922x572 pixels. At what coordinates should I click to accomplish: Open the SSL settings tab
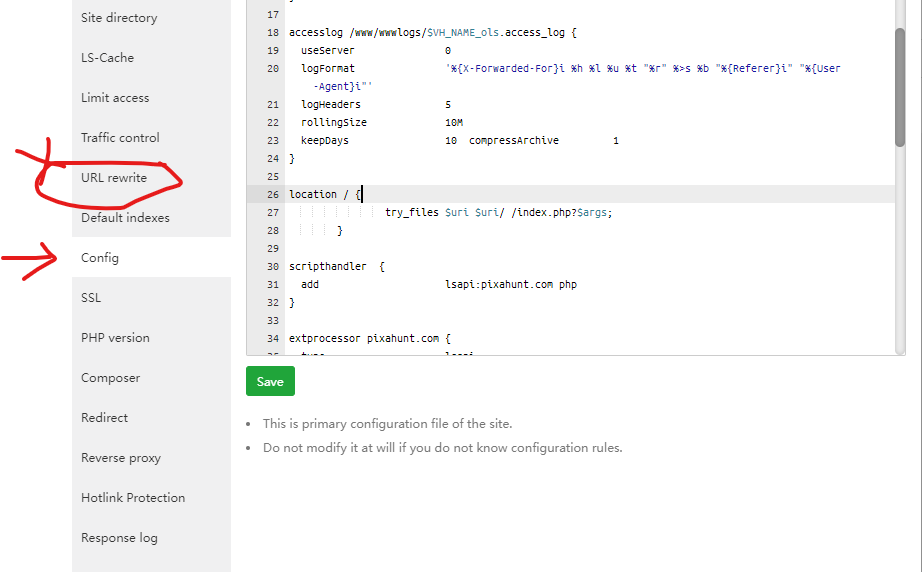tap(91, 298)
